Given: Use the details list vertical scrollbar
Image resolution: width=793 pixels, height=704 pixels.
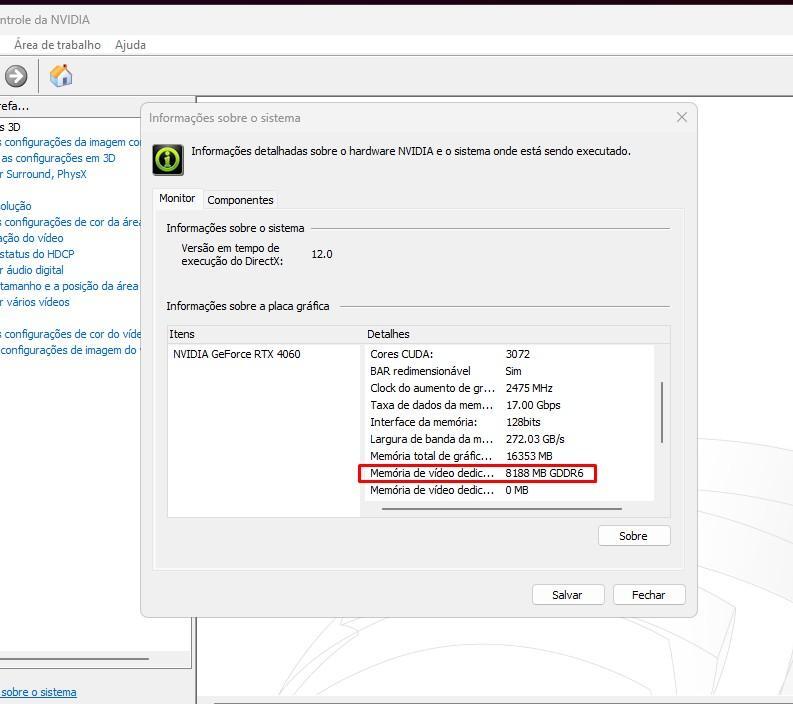Looking at the screenshot, I should tap(662, 413).
